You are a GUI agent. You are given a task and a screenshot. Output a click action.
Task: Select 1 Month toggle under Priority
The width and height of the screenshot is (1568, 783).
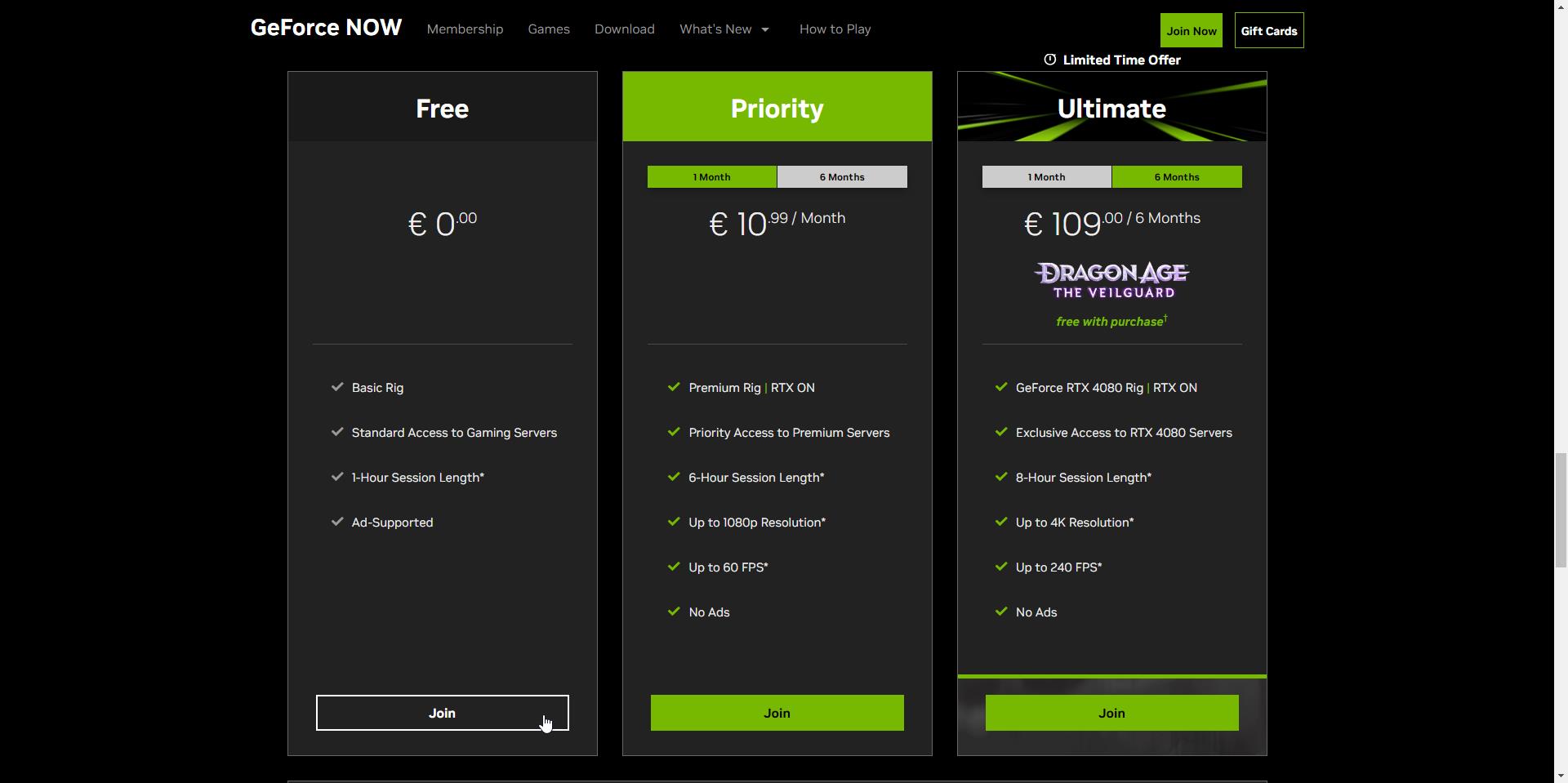point(711,176)
